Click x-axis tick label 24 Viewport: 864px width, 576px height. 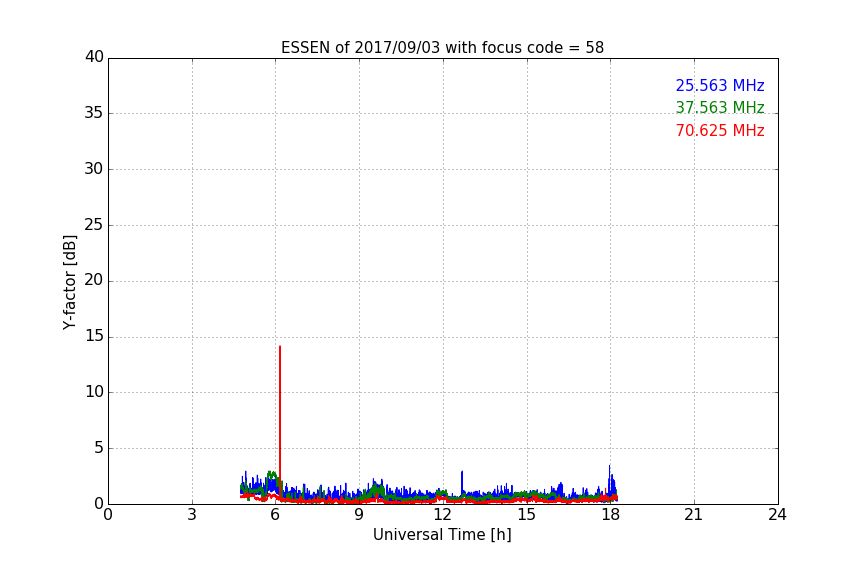point(777,515)
